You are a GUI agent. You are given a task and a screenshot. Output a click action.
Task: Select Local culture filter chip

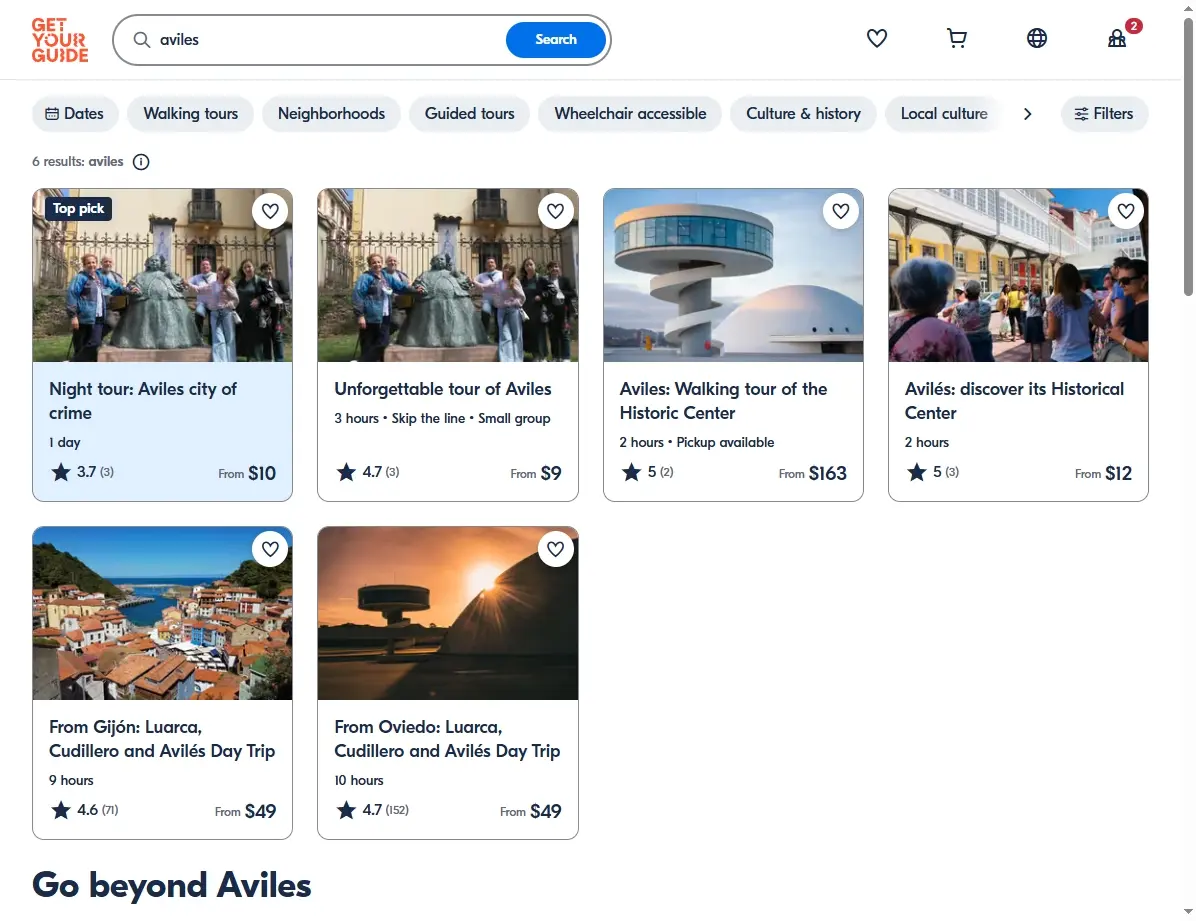coord(944,114)
